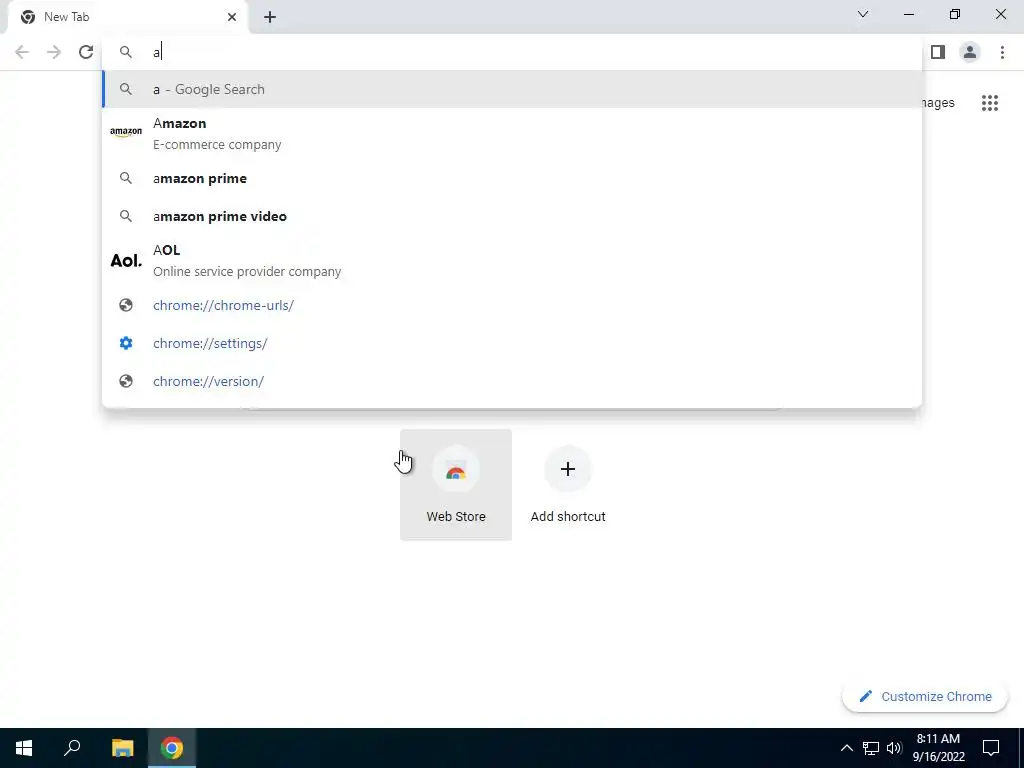Open the Windows taskbar search

coord(72,748)
